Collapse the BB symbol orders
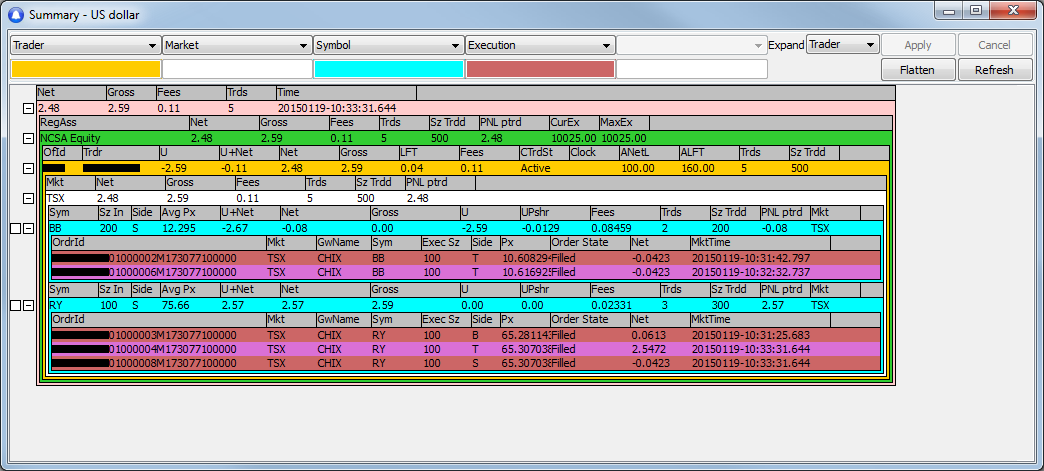Viewport: 1044px width, 471px height. 28,228
